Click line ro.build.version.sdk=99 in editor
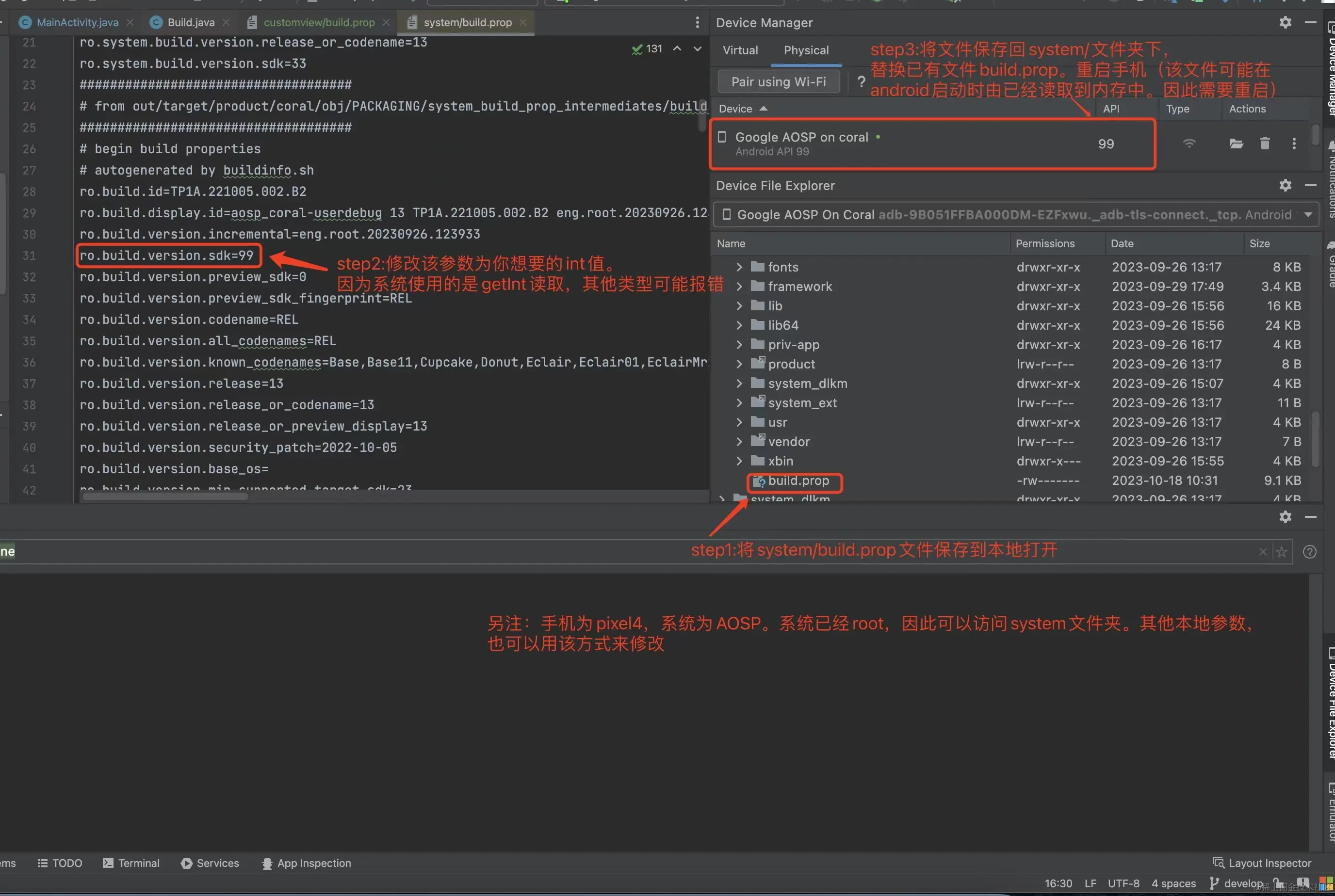1335x896 pixels. click(166, 256)
